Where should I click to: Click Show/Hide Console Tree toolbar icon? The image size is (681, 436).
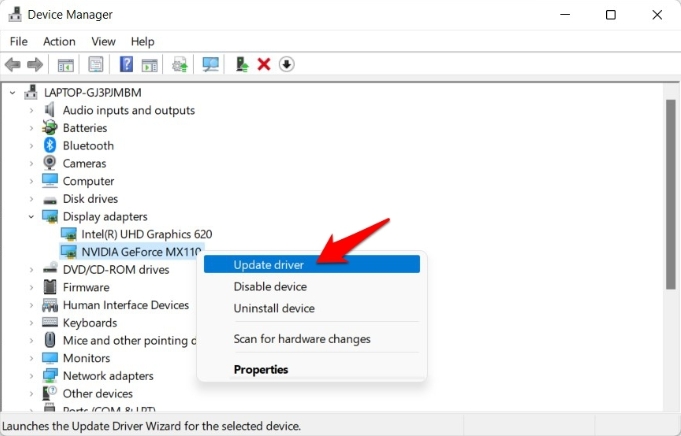pyautogui.click(x=66, y=65)
